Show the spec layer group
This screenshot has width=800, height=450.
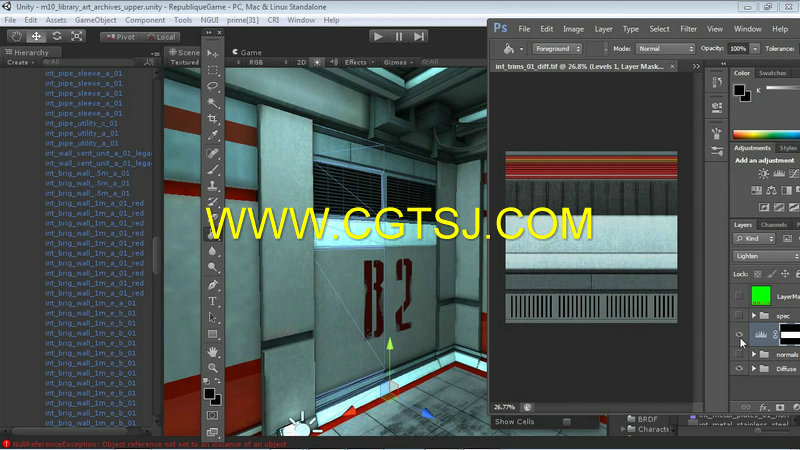[739, 316]
